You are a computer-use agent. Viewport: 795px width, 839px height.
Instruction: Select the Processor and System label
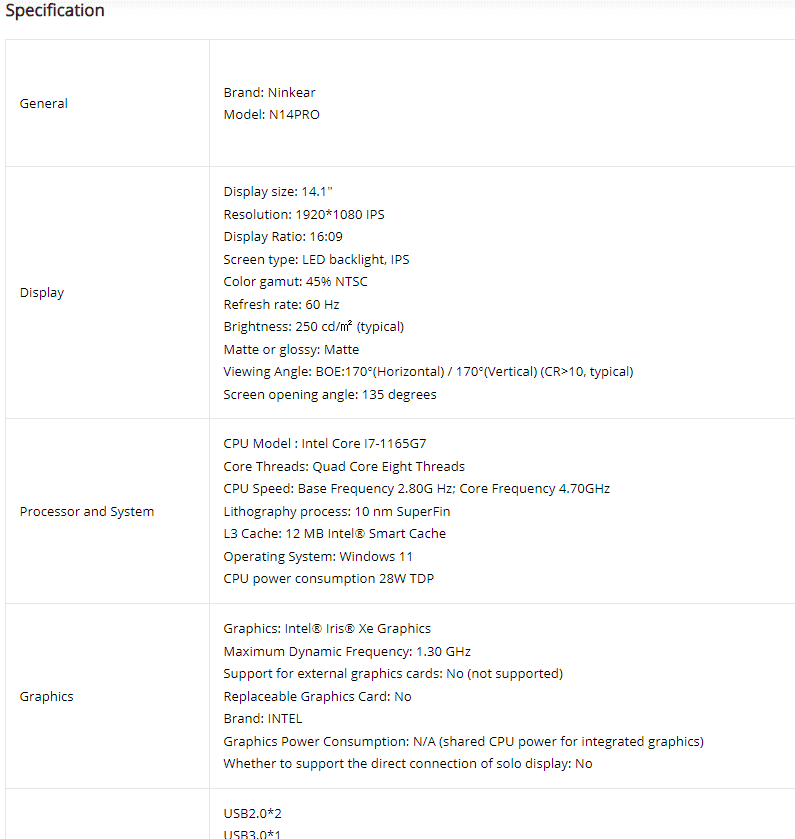coord(87,512)
